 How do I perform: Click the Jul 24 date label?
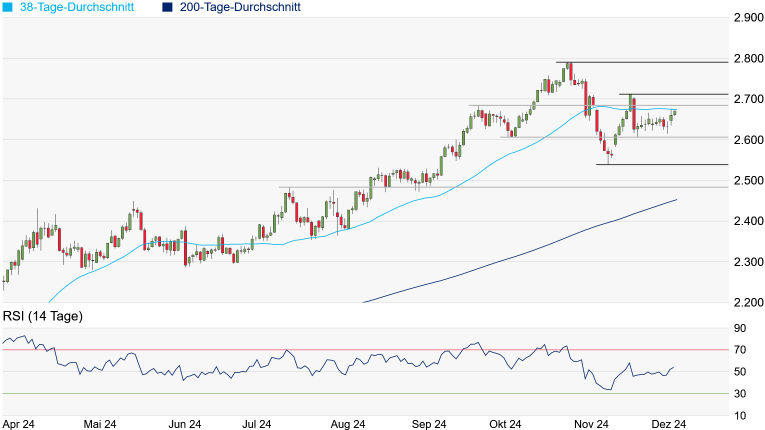click(256, 423)
